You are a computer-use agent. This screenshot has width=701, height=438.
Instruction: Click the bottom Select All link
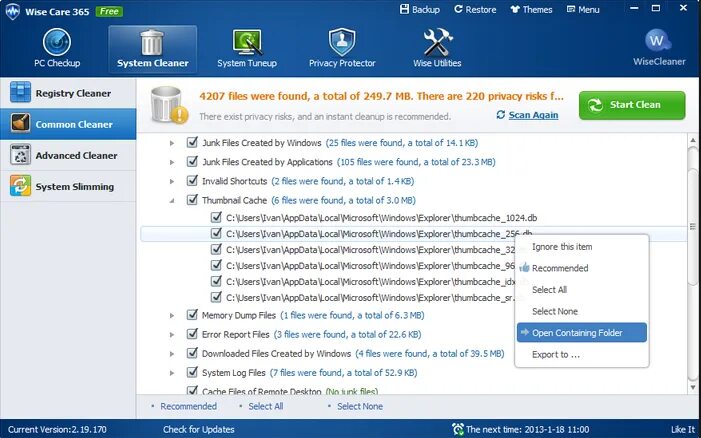click(266, 406)
